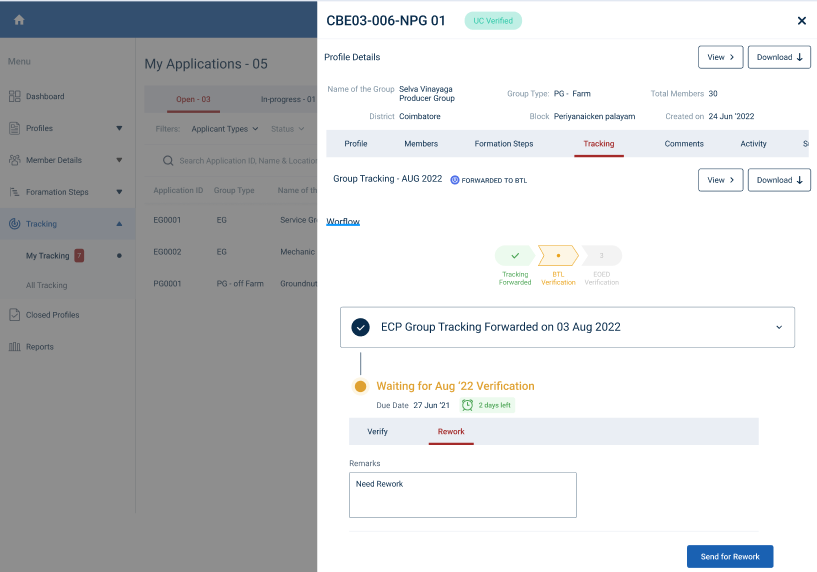Click Send for Rework button

tap(729, 556)
